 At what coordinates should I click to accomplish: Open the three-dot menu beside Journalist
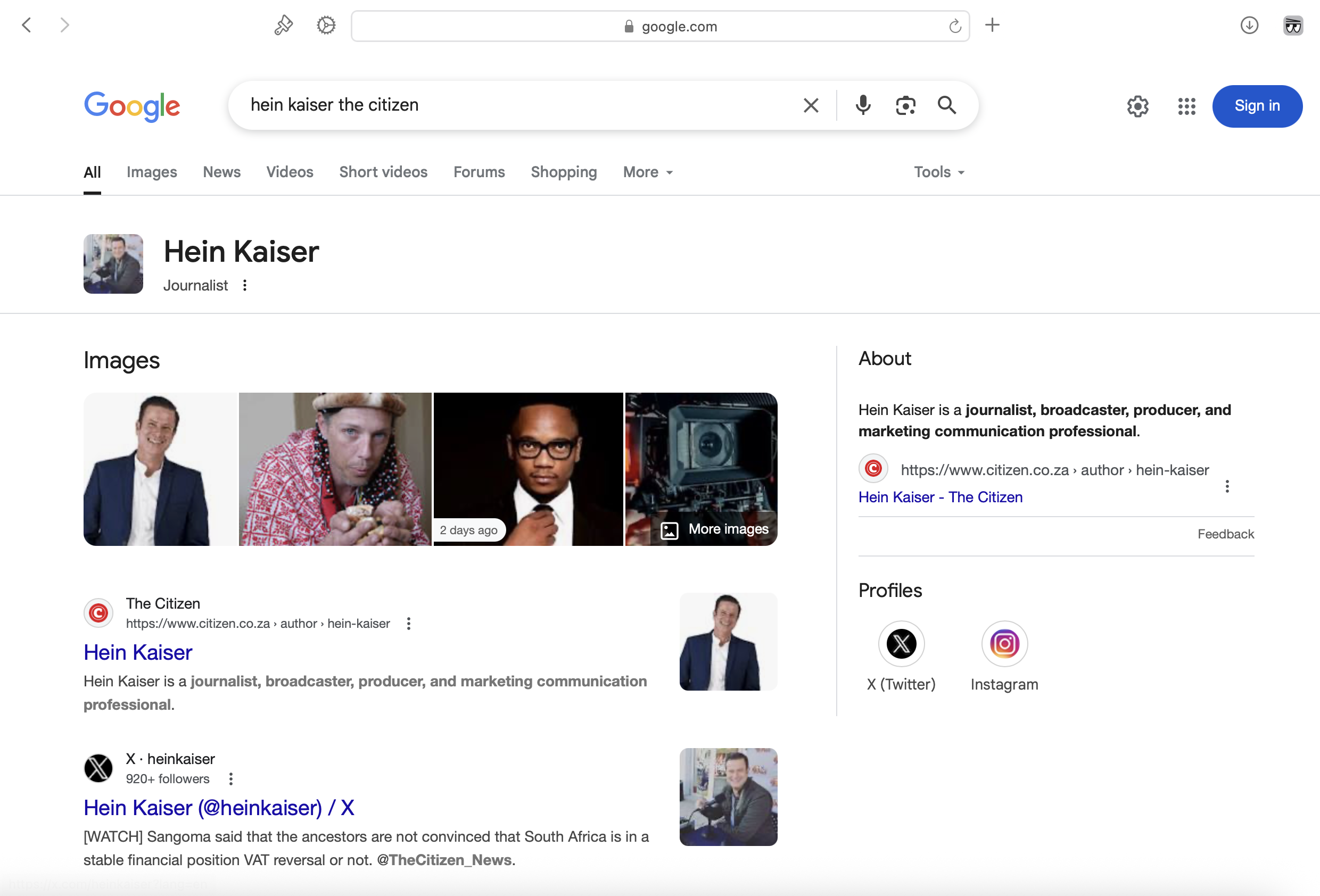[x=245, y=285]
